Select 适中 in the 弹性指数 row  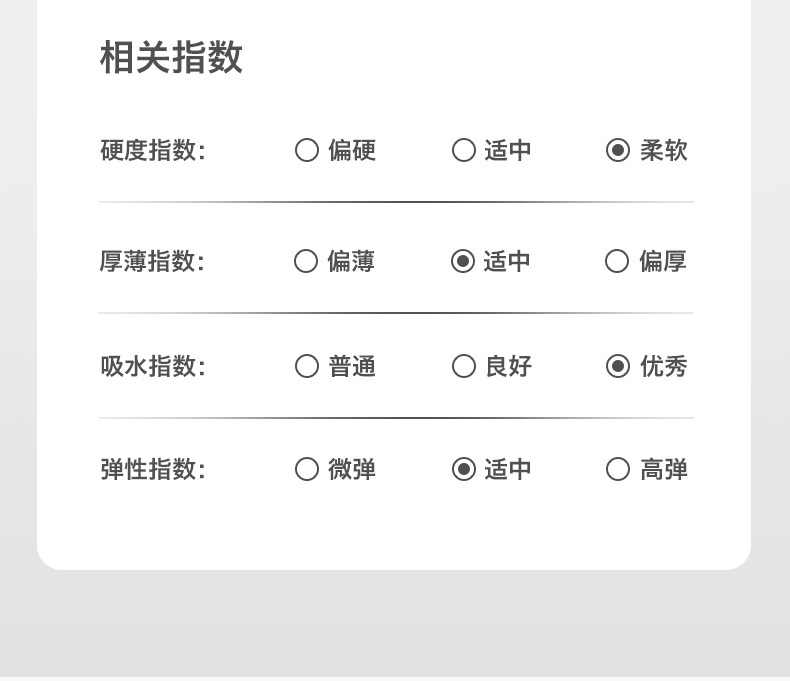(x=463, y=469)
